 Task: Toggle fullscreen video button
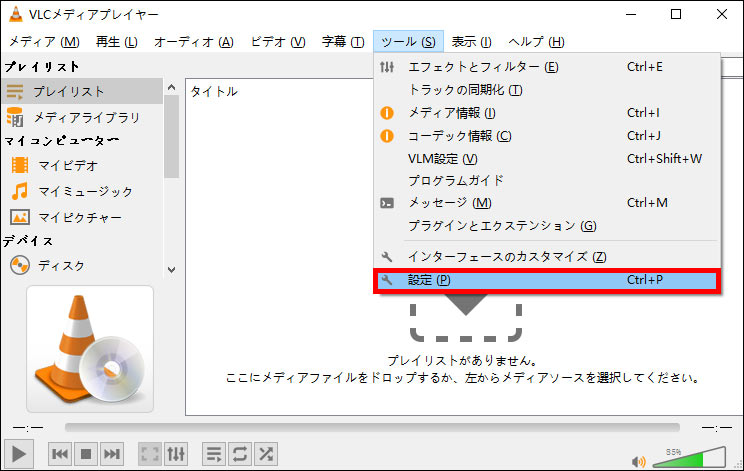coord(150,454)
